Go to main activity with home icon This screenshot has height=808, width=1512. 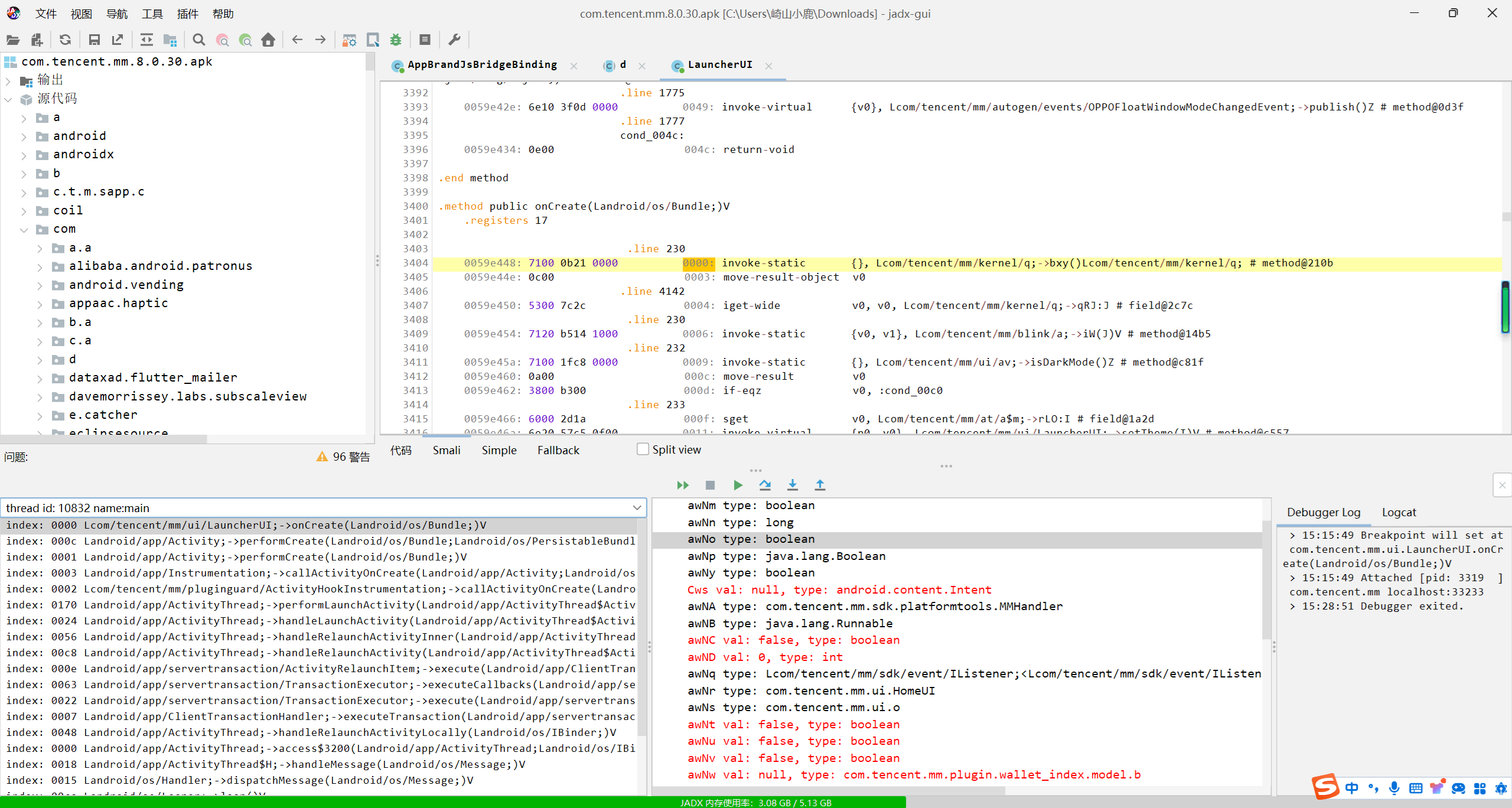click(268, 40)
